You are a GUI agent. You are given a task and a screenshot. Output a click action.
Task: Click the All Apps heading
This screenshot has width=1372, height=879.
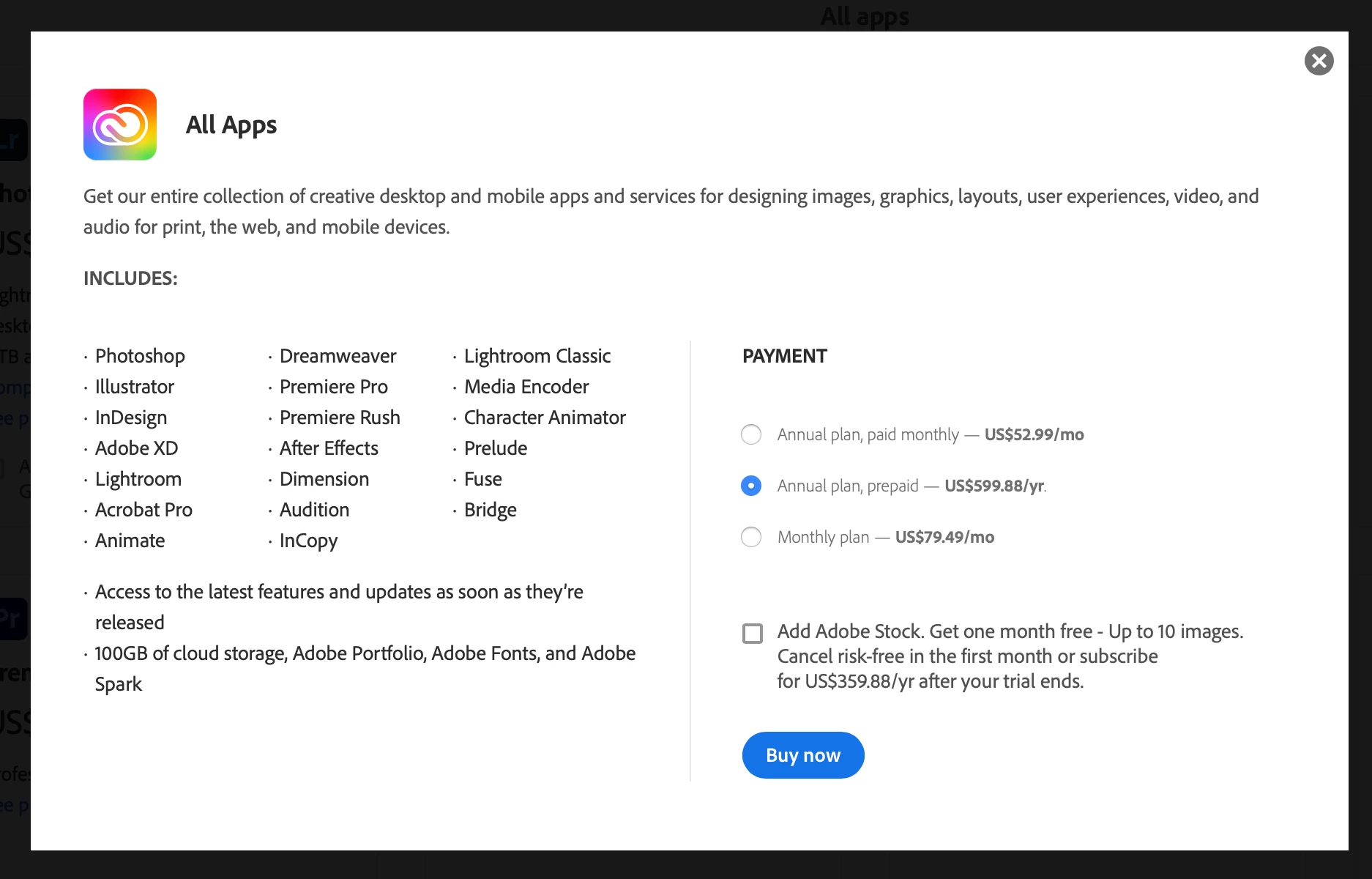(231, 125)
